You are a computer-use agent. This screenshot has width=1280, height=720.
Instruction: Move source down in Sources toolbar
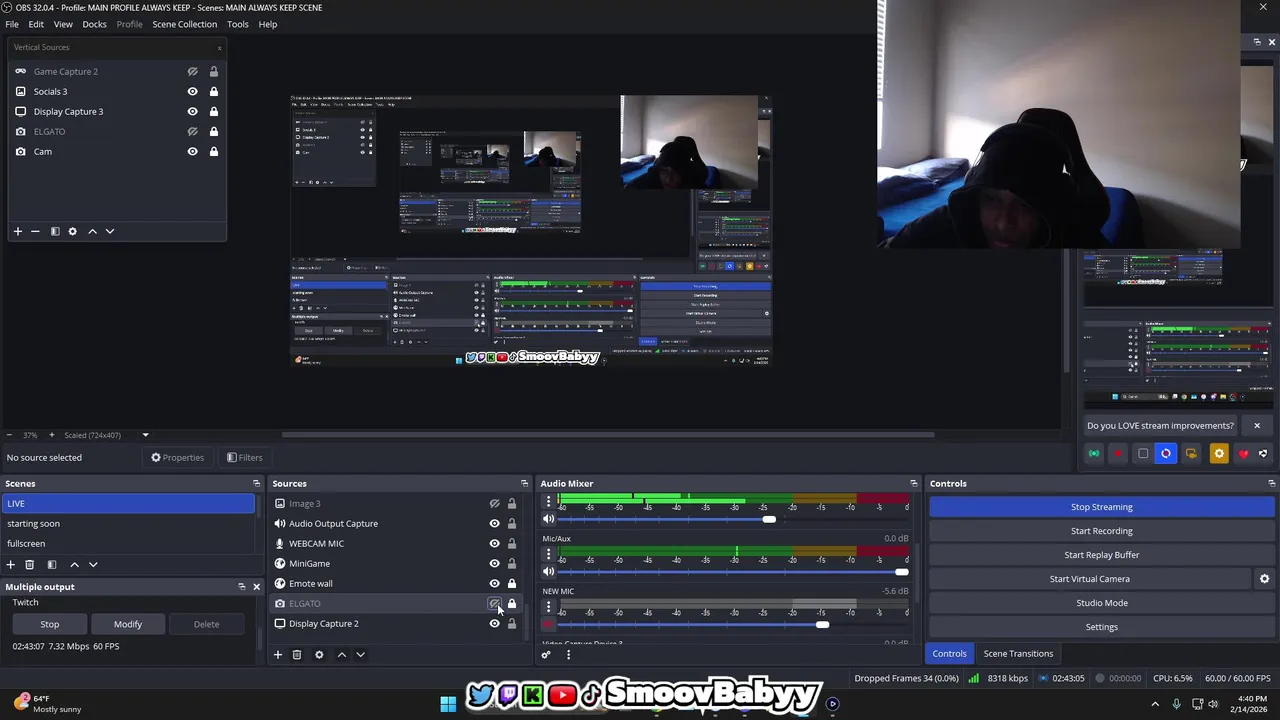[x=360, y=655]
